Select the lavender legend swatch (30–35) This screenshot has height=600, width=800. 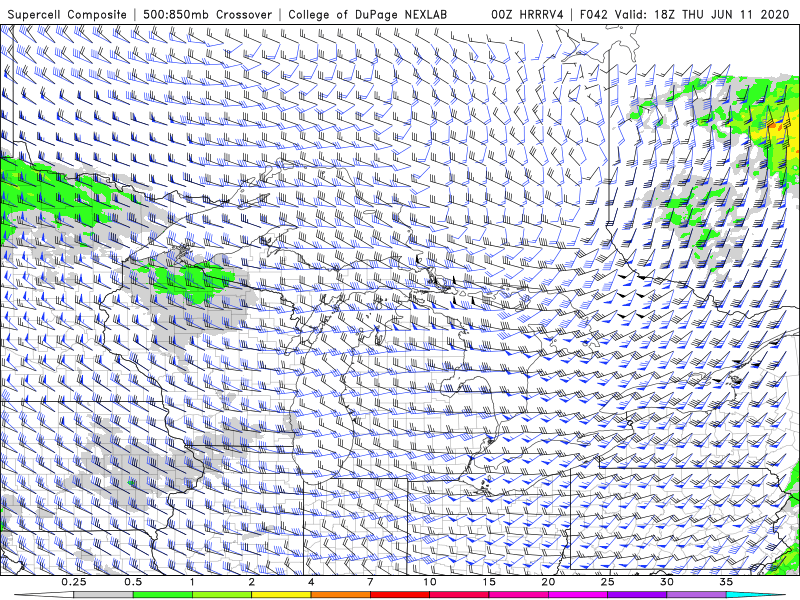coord(696,595)
